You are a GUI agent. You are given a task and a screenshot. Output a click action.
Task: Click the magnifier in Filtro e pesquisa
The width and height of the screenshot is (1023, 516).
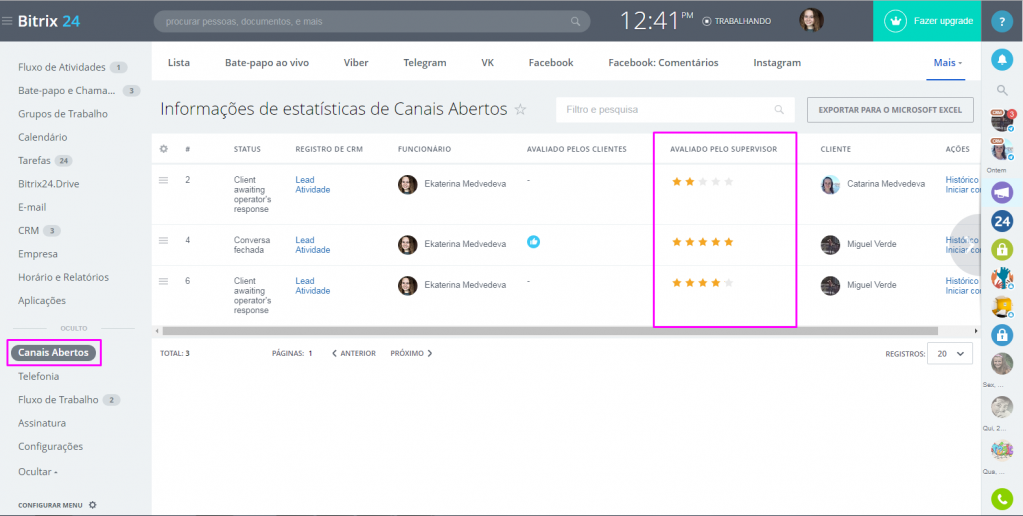779,110
